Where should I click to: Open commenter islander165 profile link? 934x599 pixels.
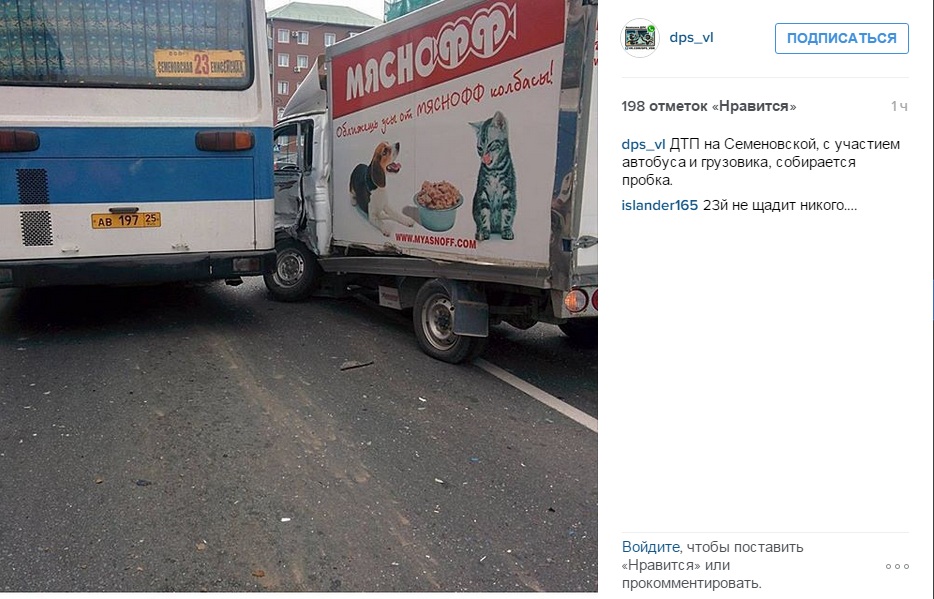pos(659,205)
